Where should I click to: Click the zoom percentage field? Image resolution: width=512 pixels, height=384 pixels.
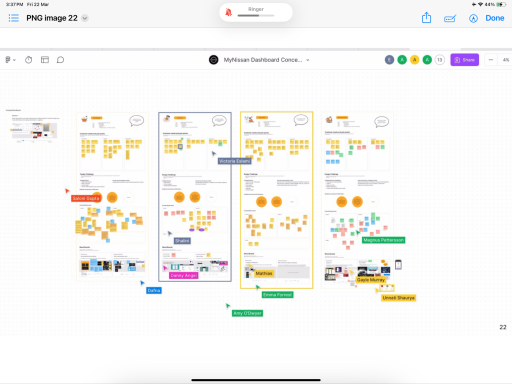click(x=505, y=60)
